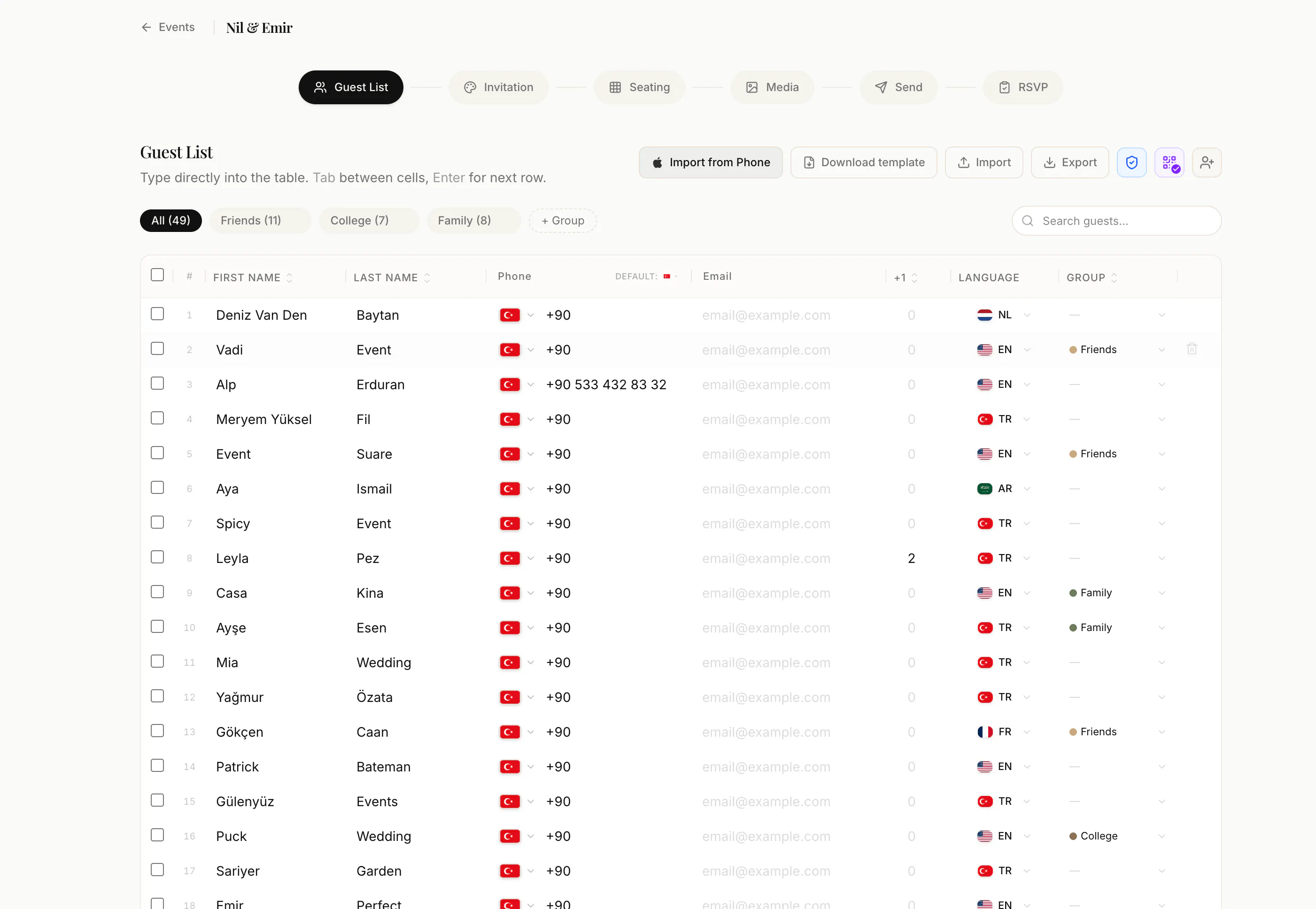Click the US flag in Puck Wedding row
This screenshot has width=1316, height=909.
[984, 836]
